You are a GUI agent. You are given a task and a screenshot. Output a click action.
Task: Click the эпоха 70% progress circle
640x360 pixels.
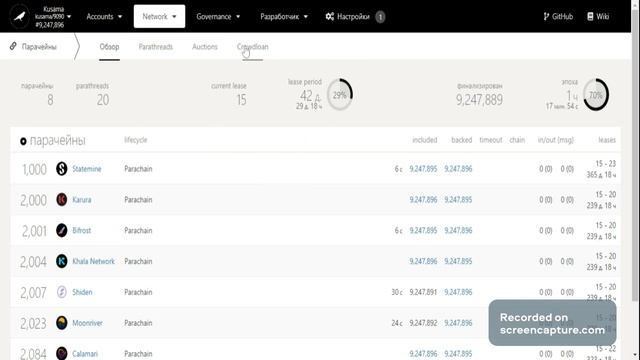click(x=596, y=95)
